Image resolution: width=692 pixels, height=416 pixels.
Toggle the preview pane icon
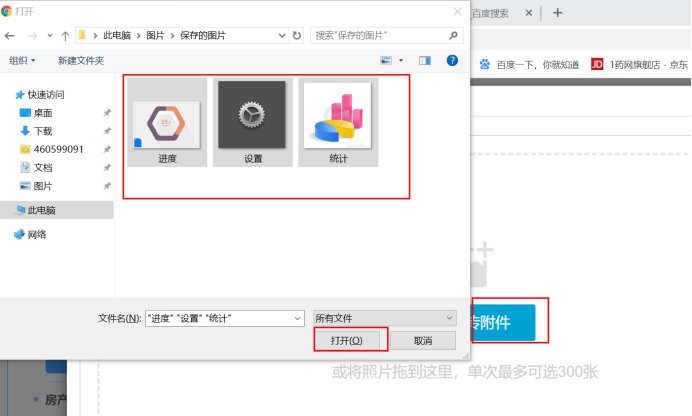tap(425, 60)
